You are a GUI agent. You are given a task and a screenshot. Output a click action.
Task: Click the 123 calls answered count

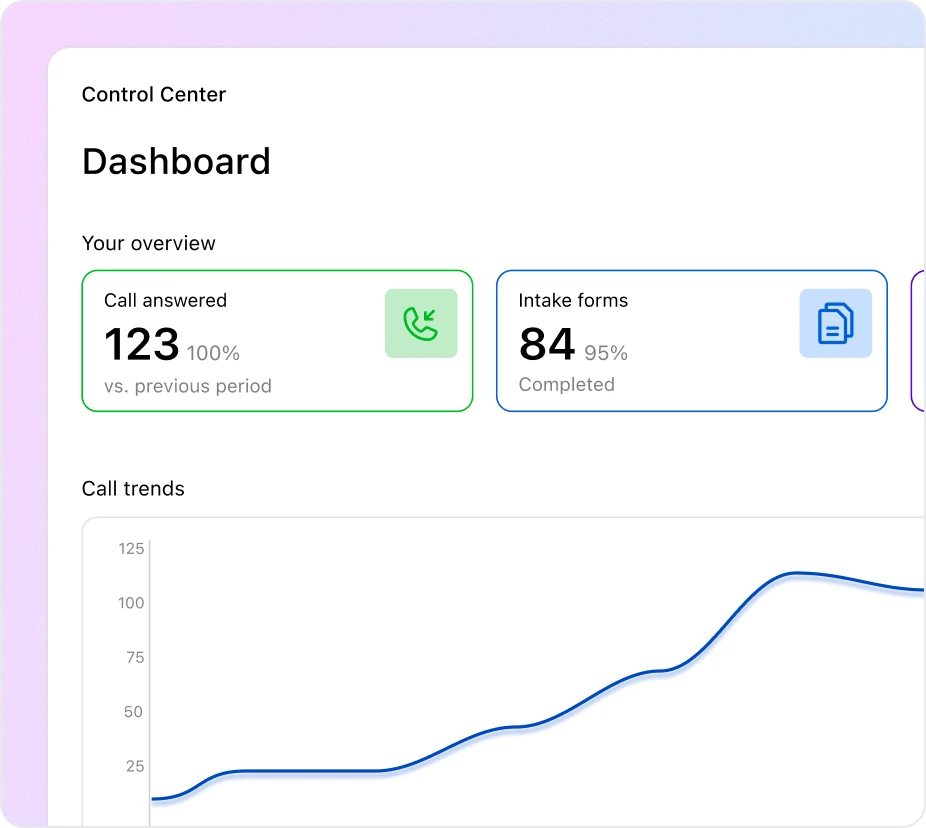coord(141,346)
